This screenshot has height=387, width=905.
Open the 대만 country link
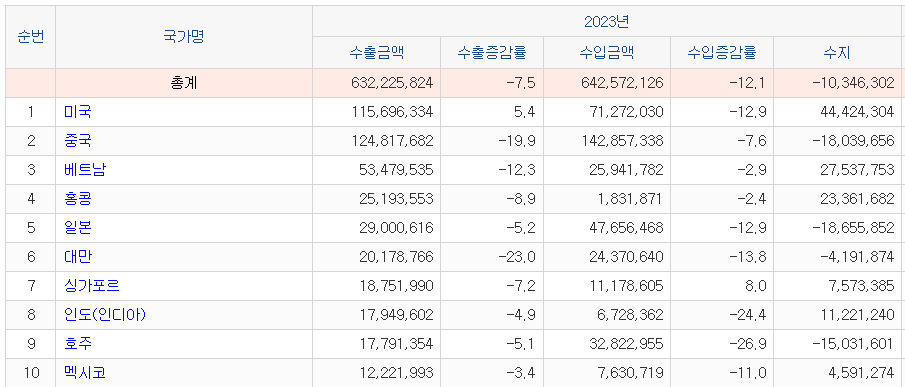[77, 257]
